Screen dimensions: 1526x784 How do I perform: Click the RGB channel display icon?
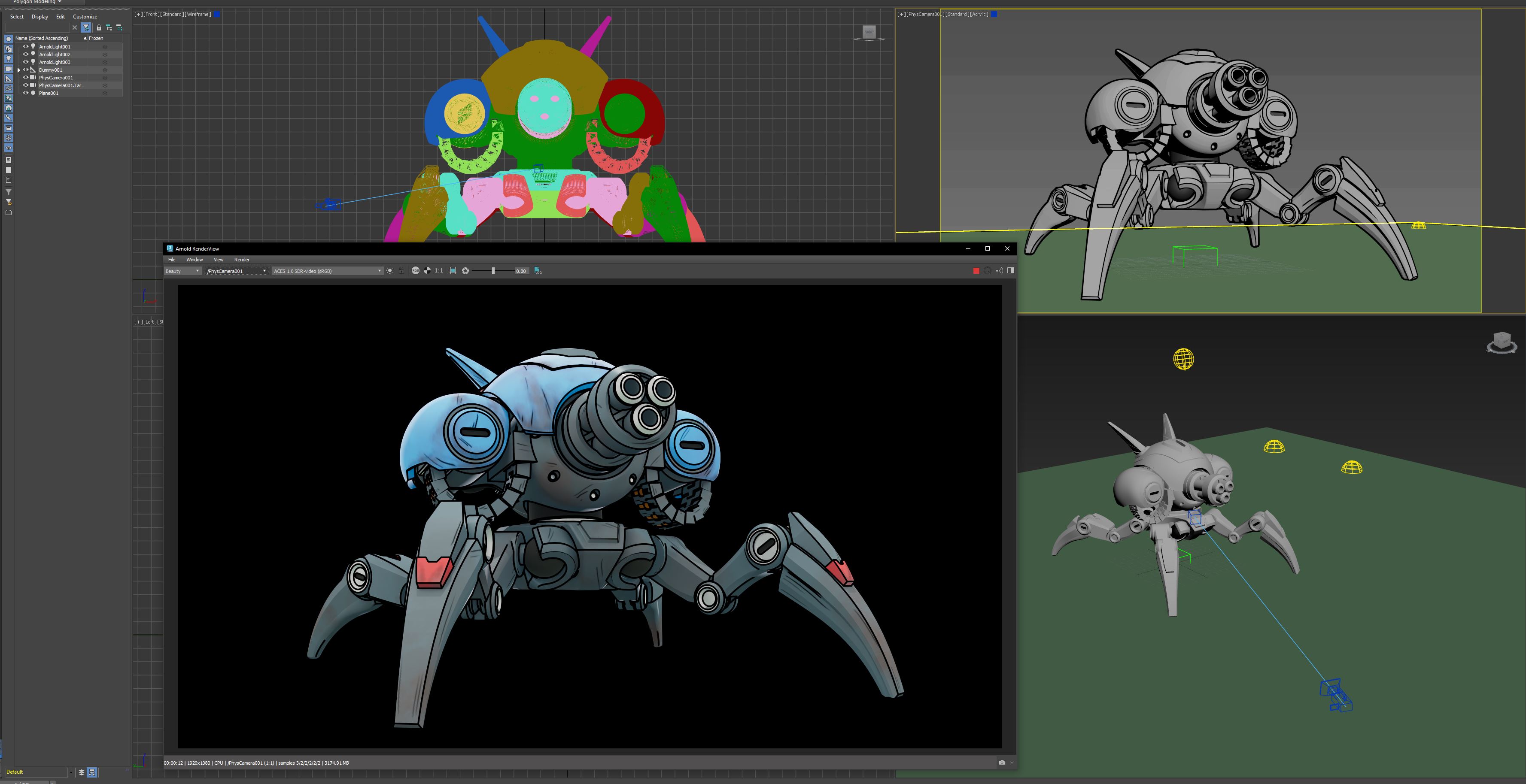(x=415, y=271)
